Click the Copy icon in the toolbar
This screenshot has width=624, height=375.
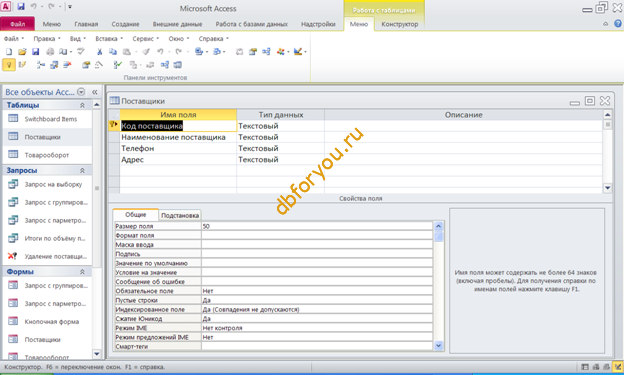coord(113,52)
